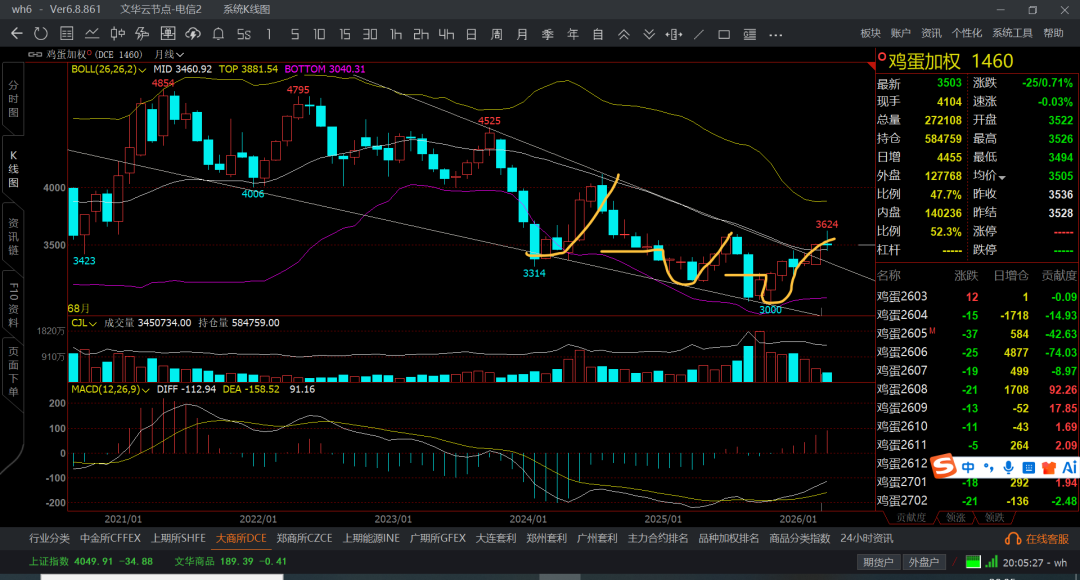The height and width of the screenshot is (580, 1080).
Task: Open the 系统工具 menu
Action: 1012,33
